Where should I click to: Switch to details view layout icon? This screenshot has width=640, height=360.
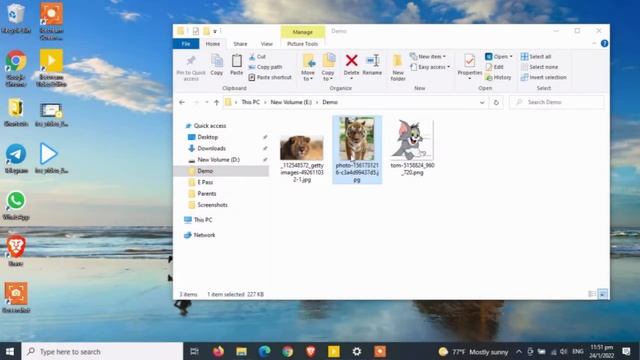[592, 294]
